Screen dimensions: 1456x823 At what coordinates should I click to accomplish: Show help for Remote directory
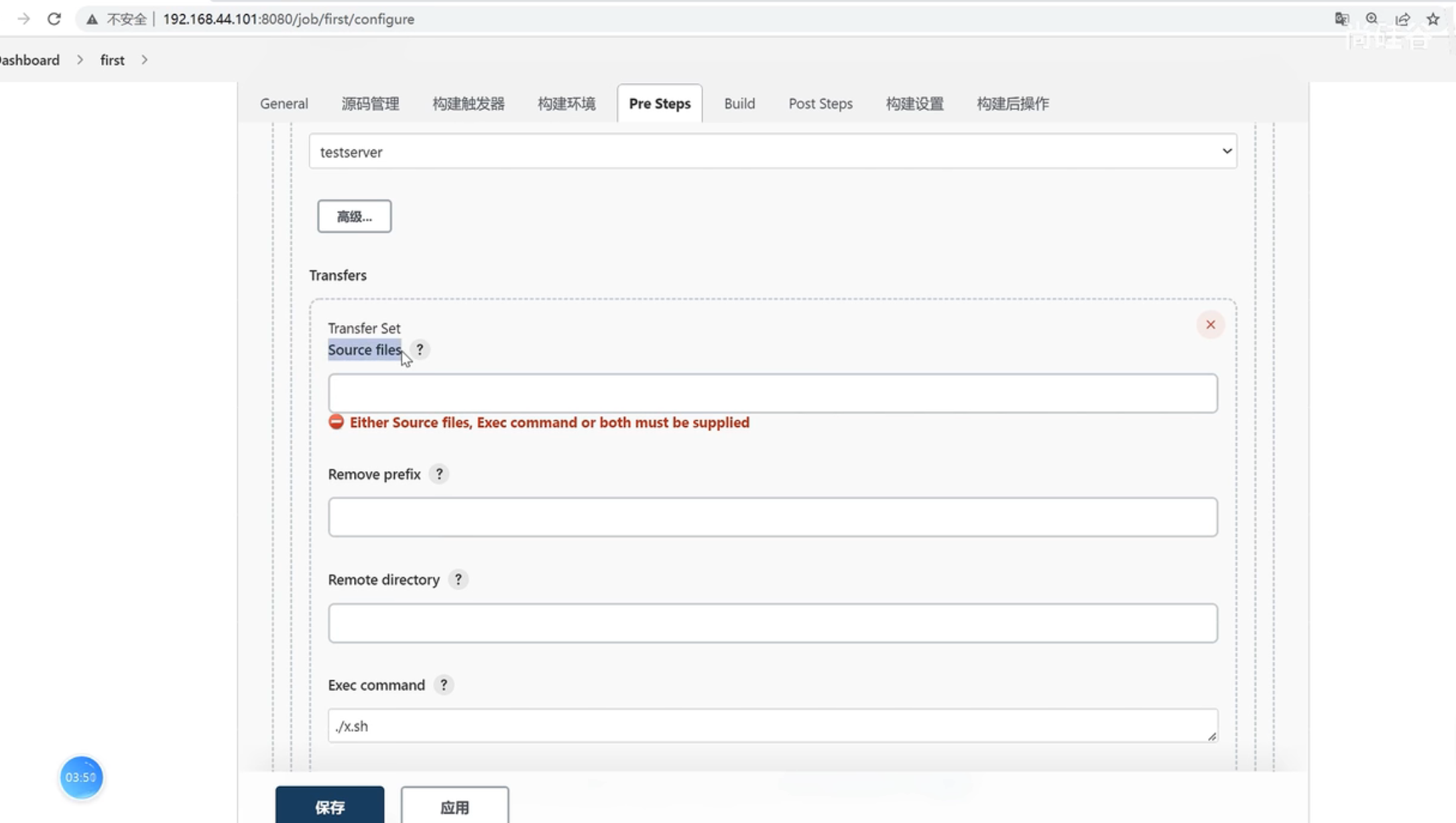(458, 579)
